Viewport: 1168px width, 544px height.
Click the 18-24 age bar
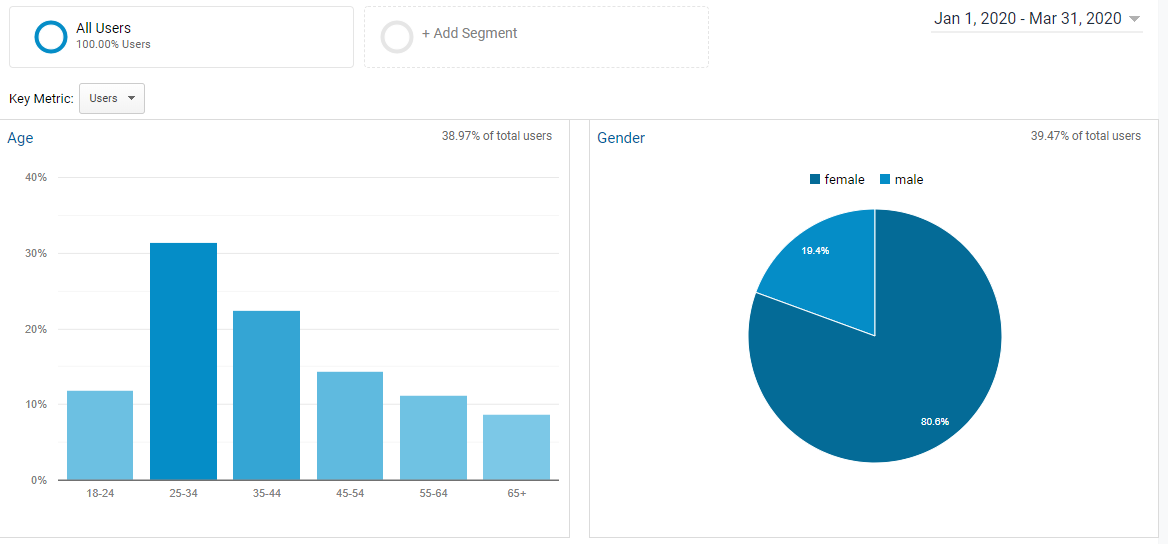(x=100, y=435)
